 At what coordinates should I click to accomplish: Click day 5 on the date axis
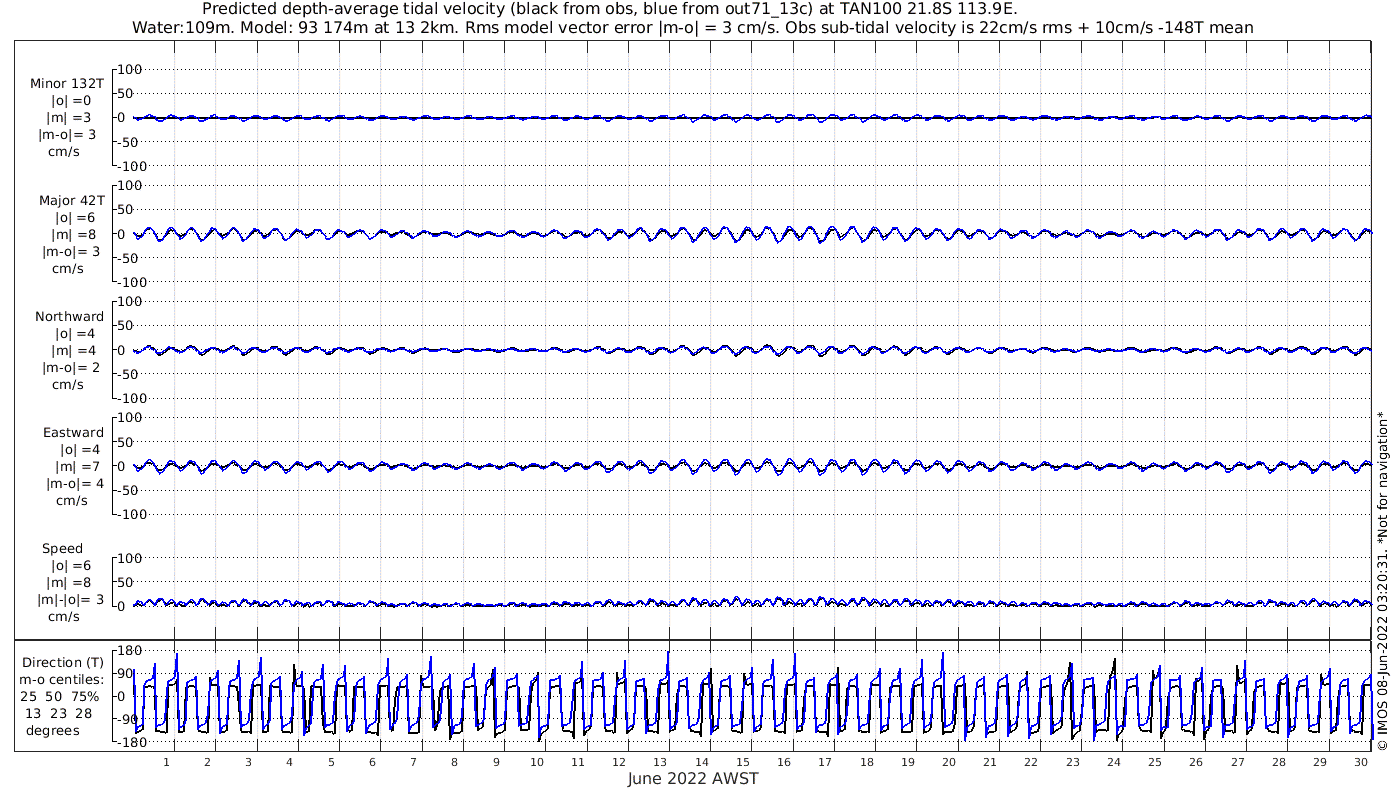331,762
